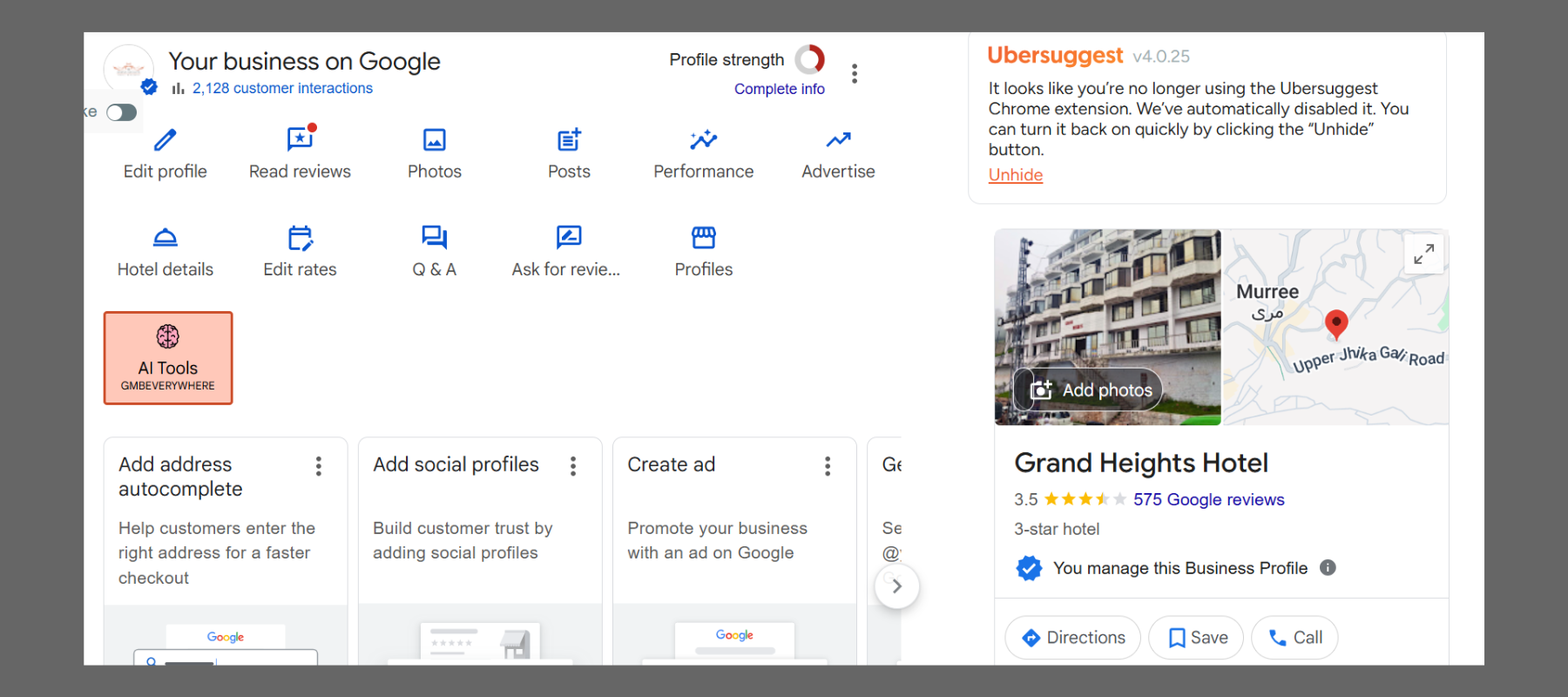Screen dimensions: 1568x697
Task: Click the Posts icon
Action: (569, 140)
